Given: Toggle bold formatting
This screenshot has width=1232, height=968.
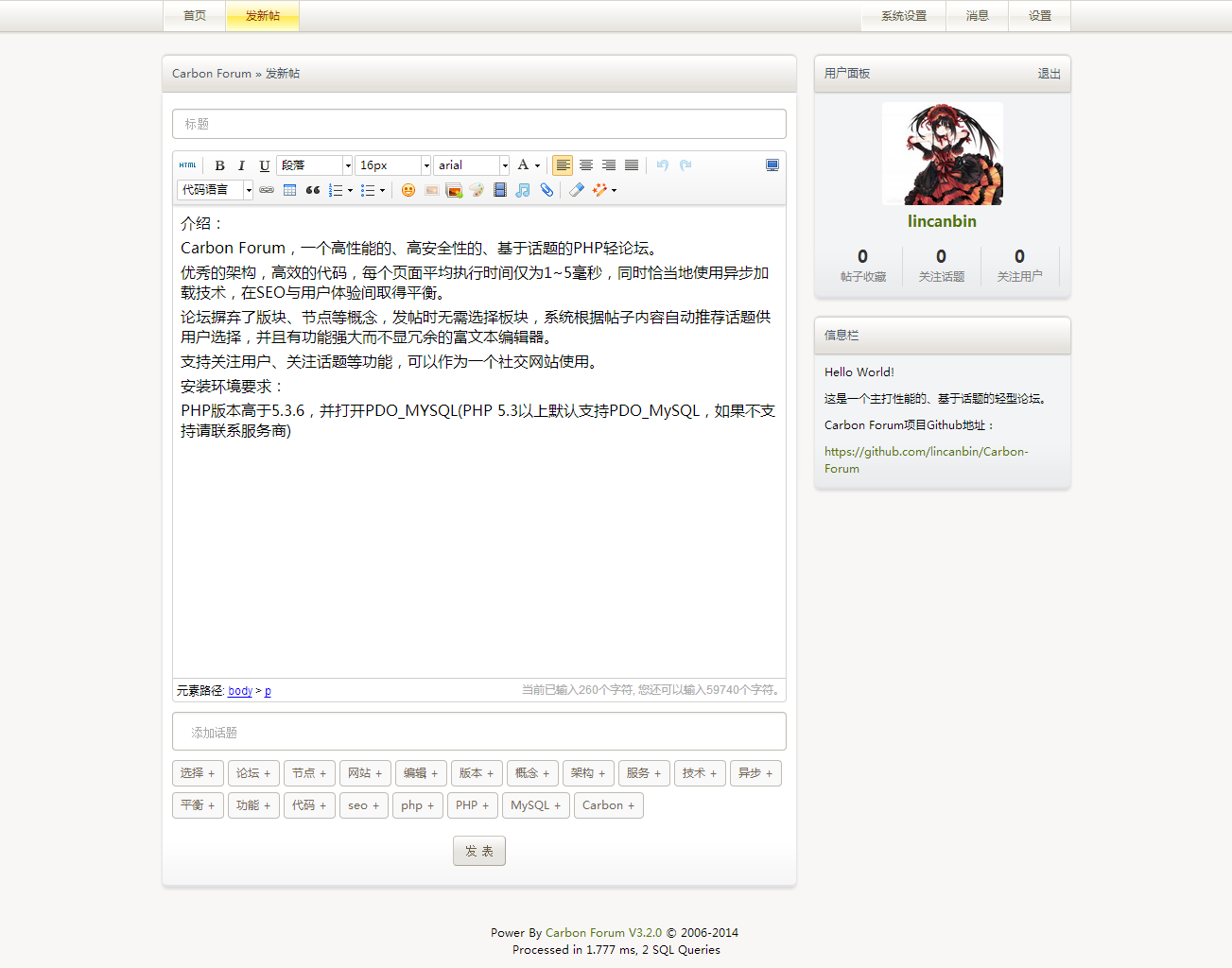Looking at the screenshot, I should coord(219,165).
